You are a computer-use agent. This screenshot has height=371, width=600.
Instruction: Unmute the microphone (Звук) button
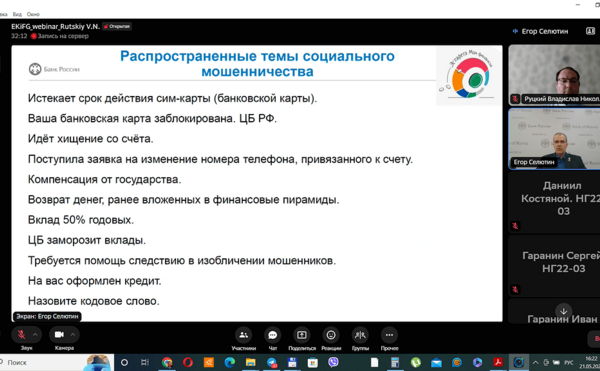21,335
